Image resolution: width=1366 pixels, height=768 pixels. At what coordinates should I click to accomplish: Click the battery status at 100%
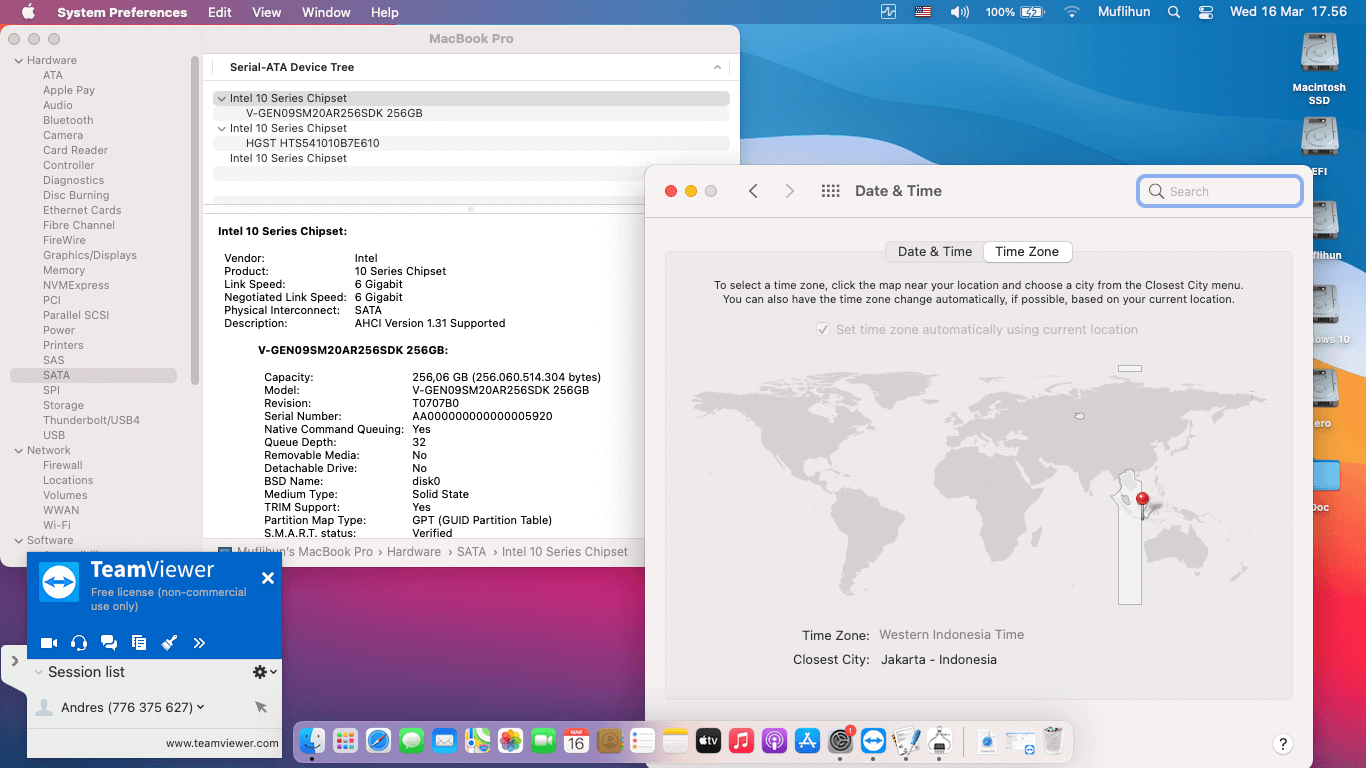(x=1032, y=12)
